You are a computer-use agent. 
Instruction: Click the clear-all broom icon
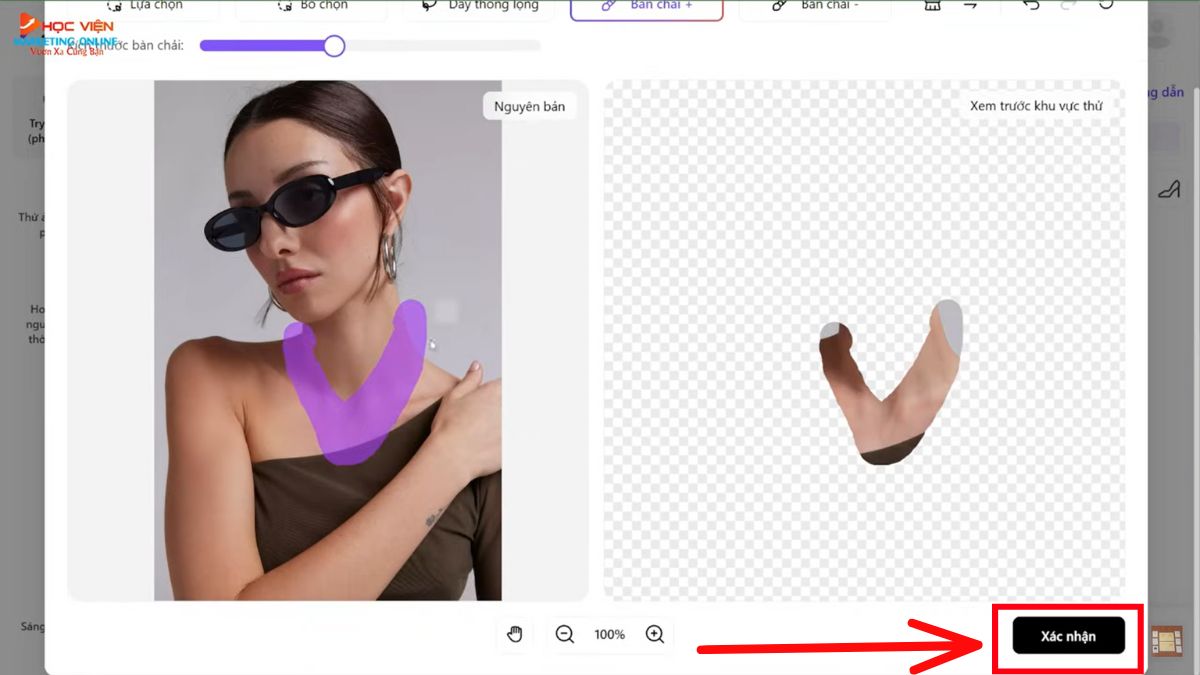[933, 6]
